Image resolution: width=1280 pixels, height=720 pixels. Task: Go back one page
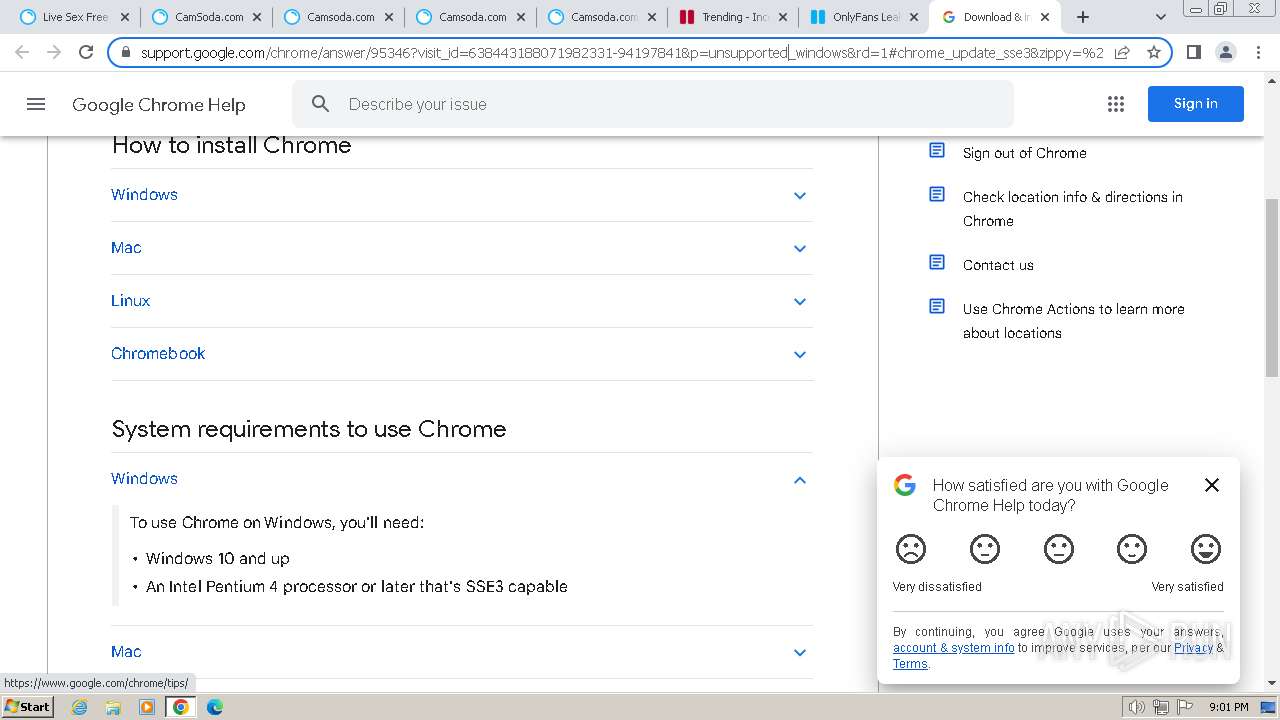[x=22, y=52]
